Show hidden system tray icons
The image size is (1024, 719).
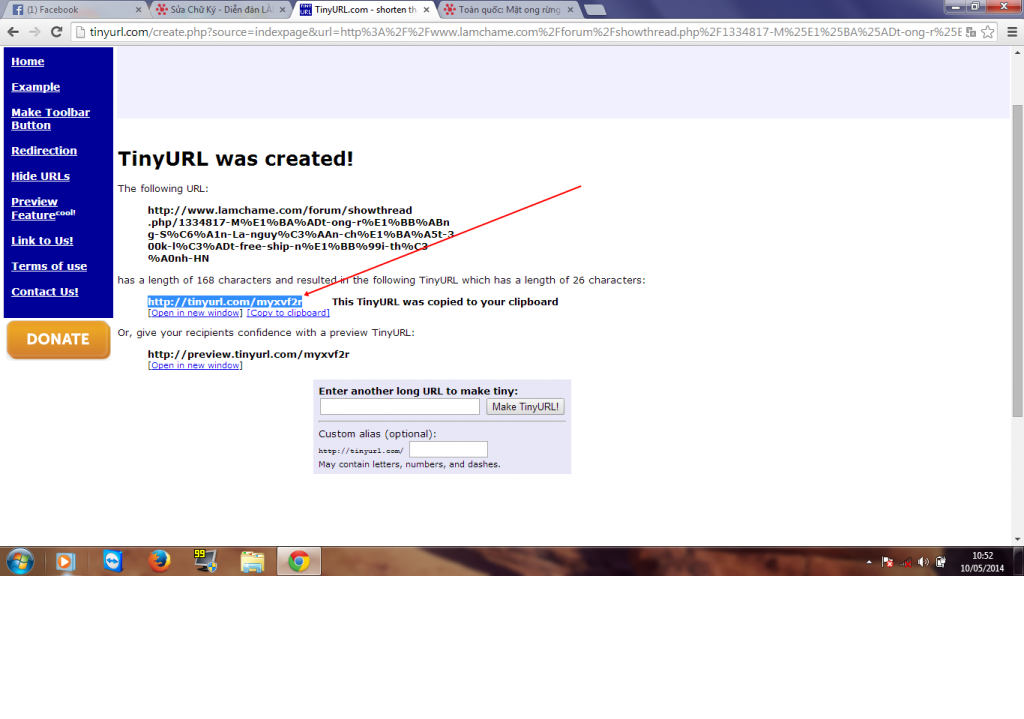tap(870, 562)
